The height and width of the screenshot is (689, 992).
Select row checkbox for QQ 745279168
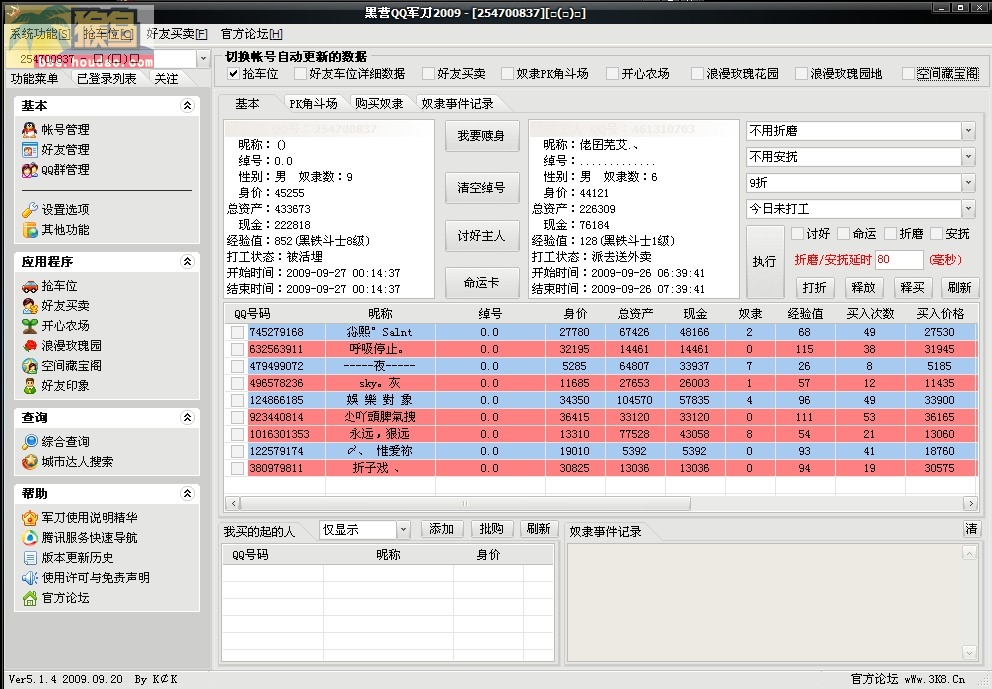point(237,332)
